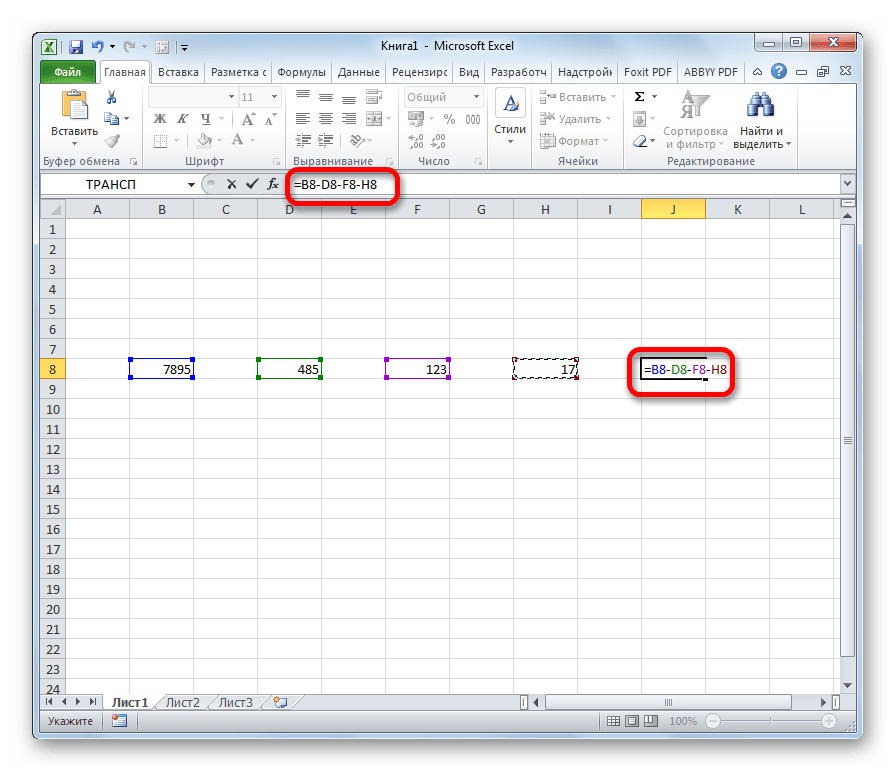Image resolution: width=896 pixels, height=772 pixels.
Task: Click the Format Painter brush icon
Action: 112,141
